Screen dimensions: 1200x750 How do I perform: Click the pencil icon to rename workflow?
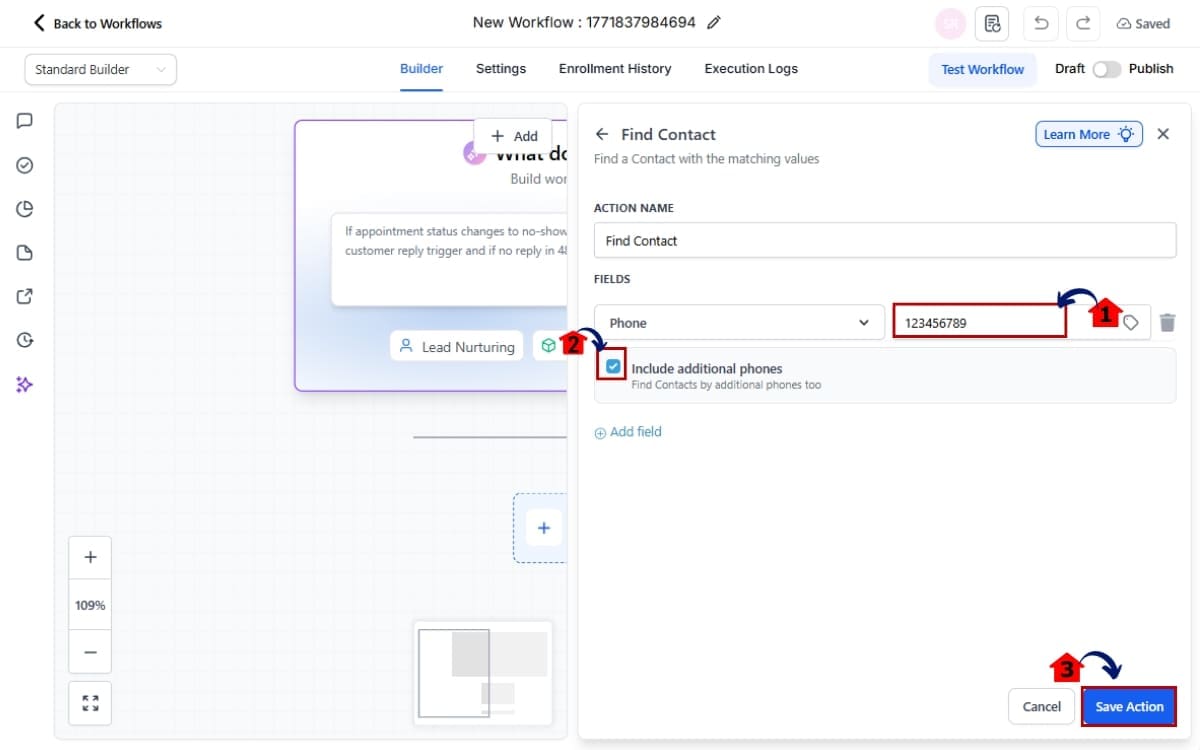click(713, 23)
